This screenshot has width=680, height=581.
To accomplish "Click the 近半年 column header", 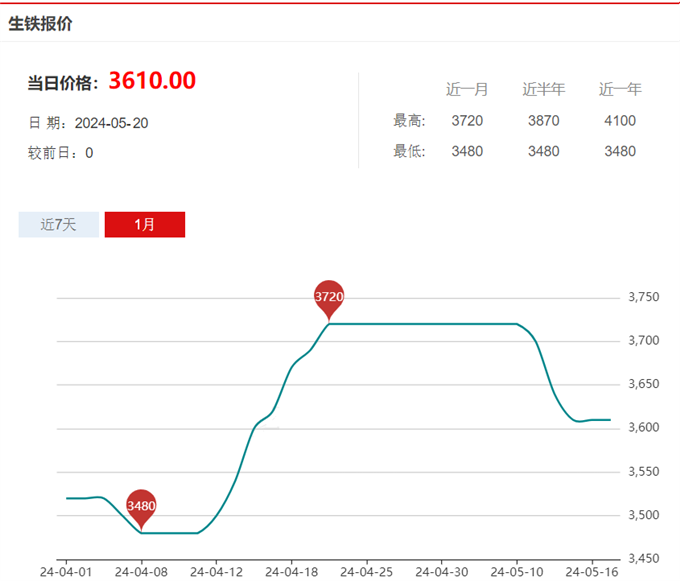I will pyautogui.click(x=544, y=89).
